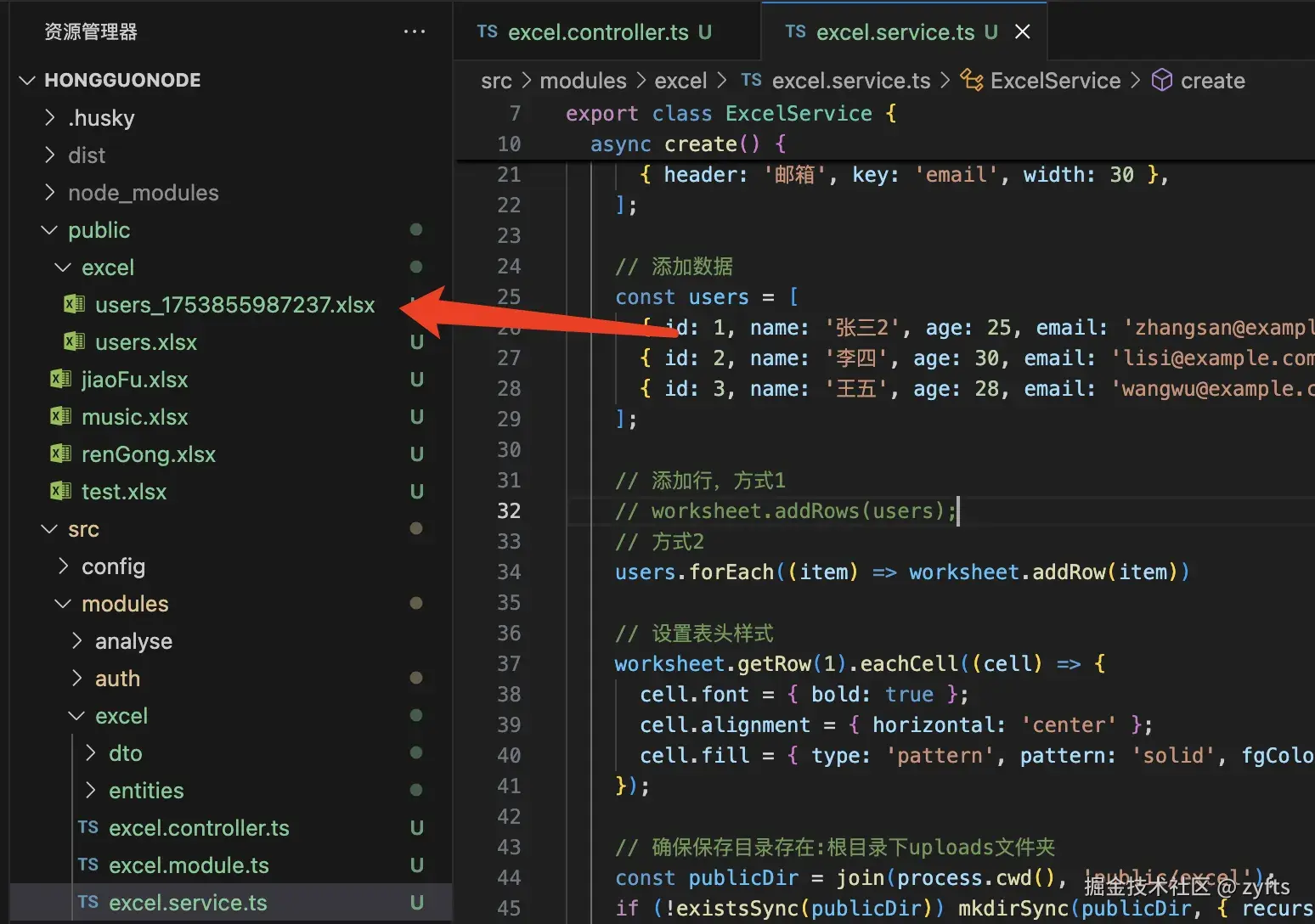
Task: Click the Excel icon beside jiaoFu.xlsx
Action: point(60,379)
